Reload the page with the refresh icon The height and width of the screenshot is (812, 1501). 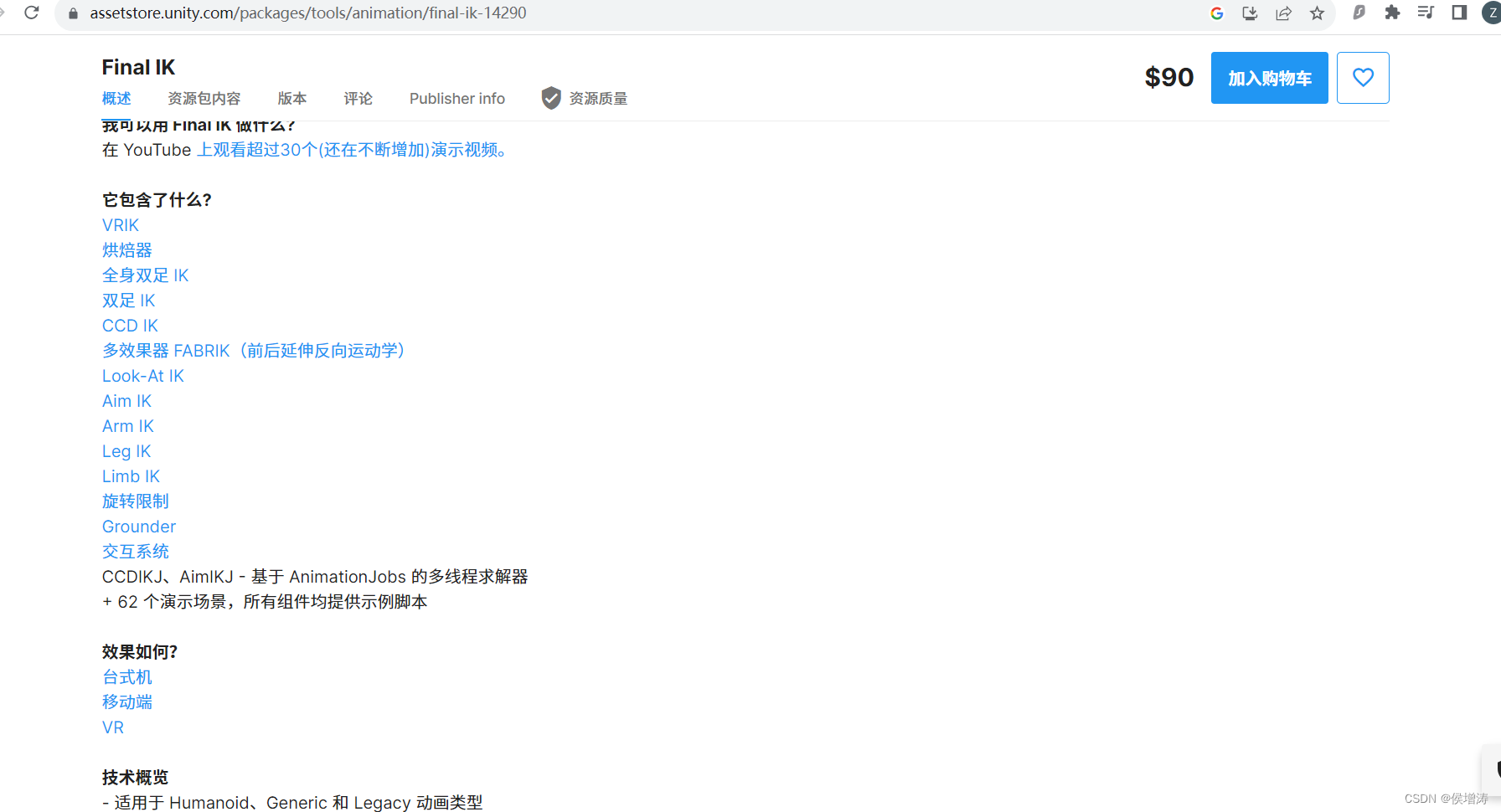pos(32,13)
